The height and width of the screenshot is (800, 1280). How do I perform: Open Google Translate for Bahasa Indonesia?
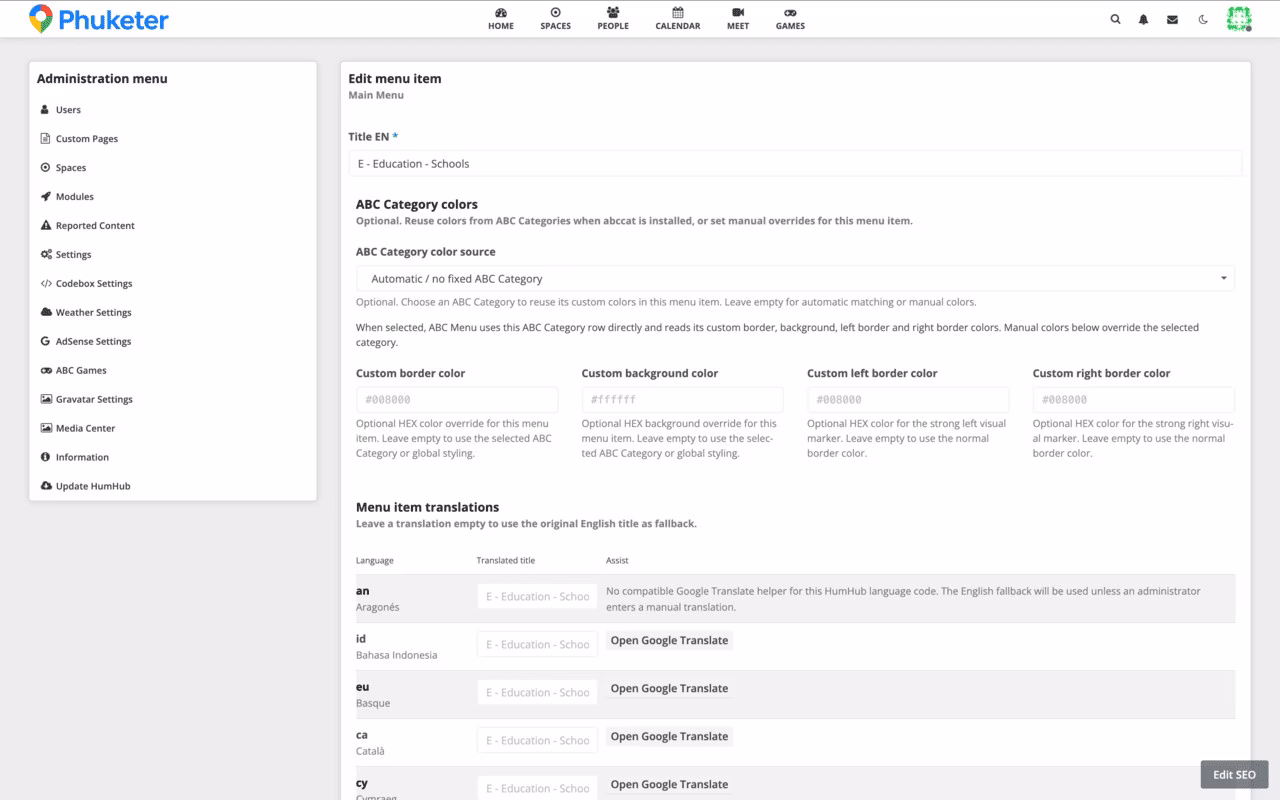pos(669,641)
